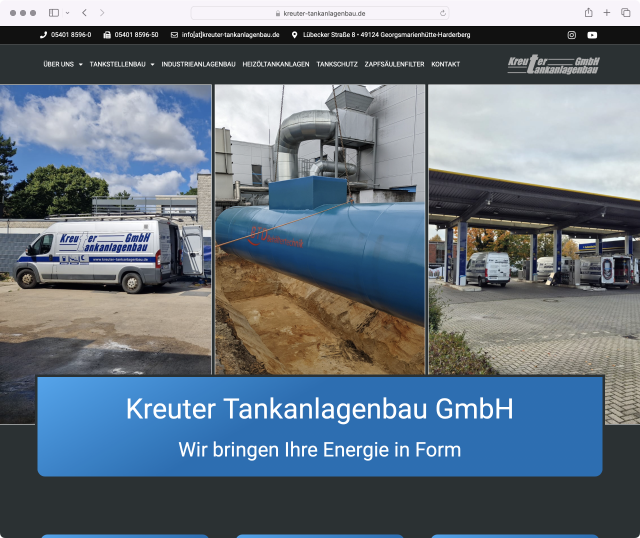This screenshot has height=538, width=640.
Task: Open the KONTAKT menu item
Action: [x=446, y=64]
